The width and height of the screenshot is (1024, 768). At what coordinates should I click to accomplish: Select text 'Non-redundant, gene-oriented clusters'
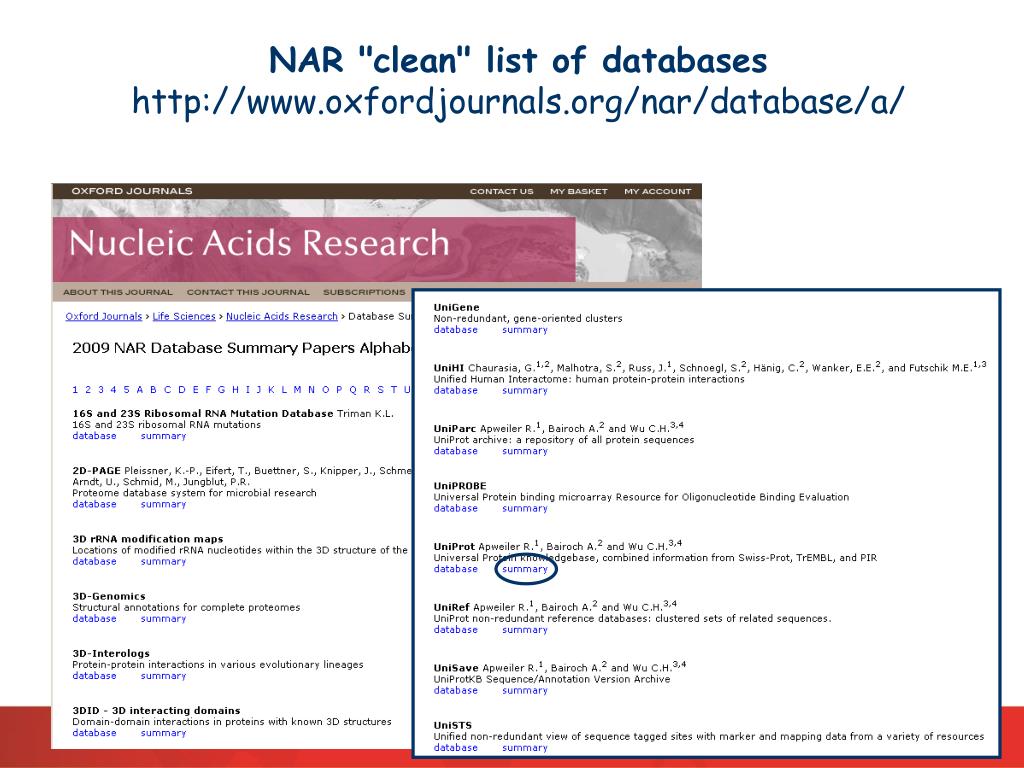(x=528, y=319)
